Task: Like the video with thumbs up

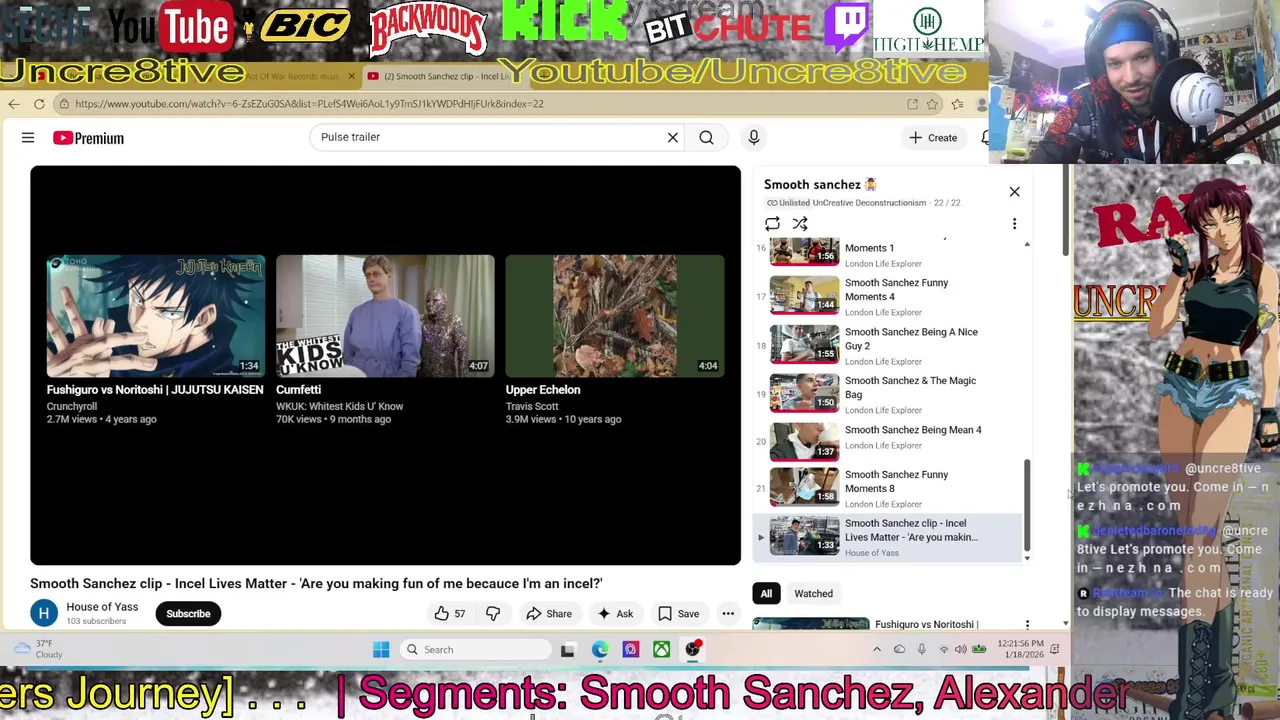Action: tap(449, 614)
